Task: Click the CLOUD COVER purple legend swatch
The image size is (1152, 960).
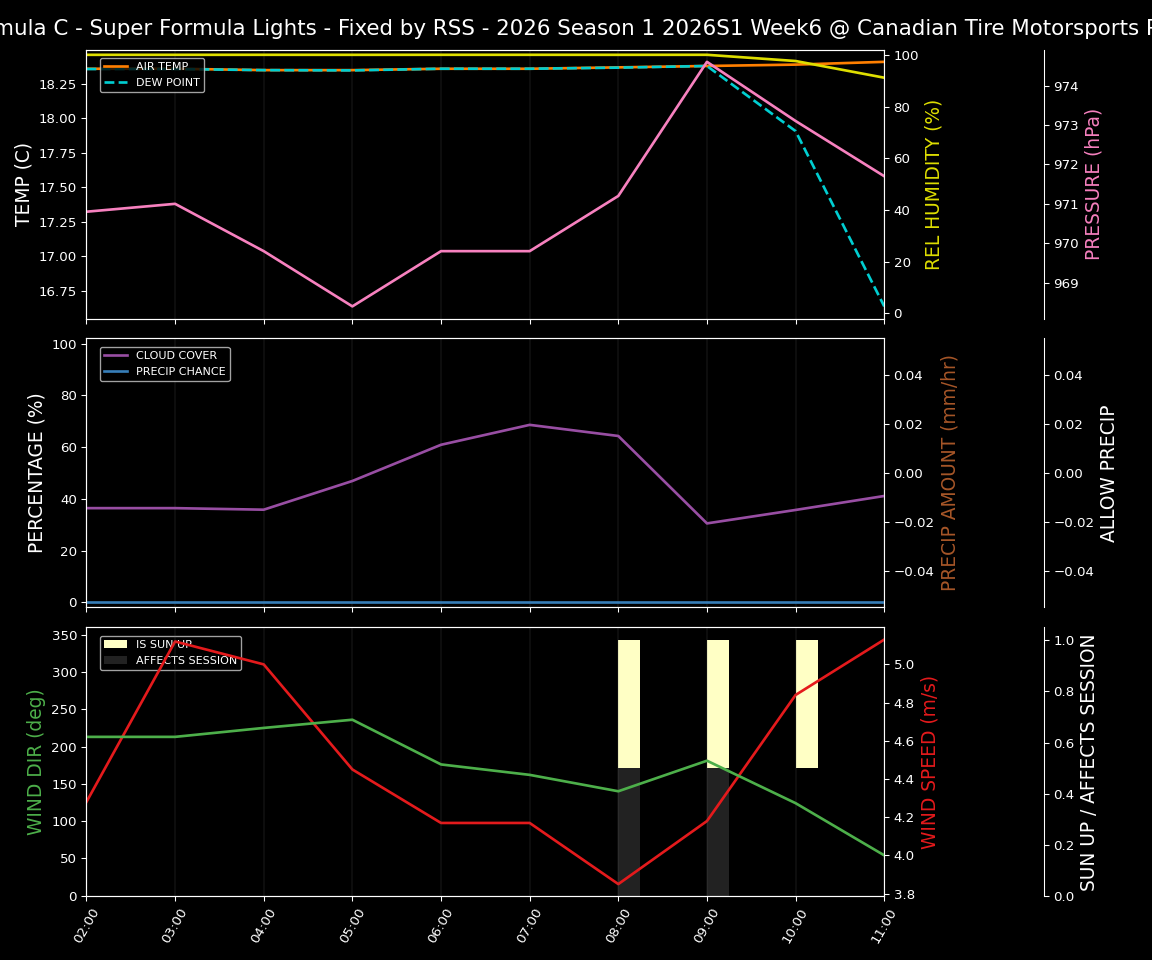Action: click(117, 355)
